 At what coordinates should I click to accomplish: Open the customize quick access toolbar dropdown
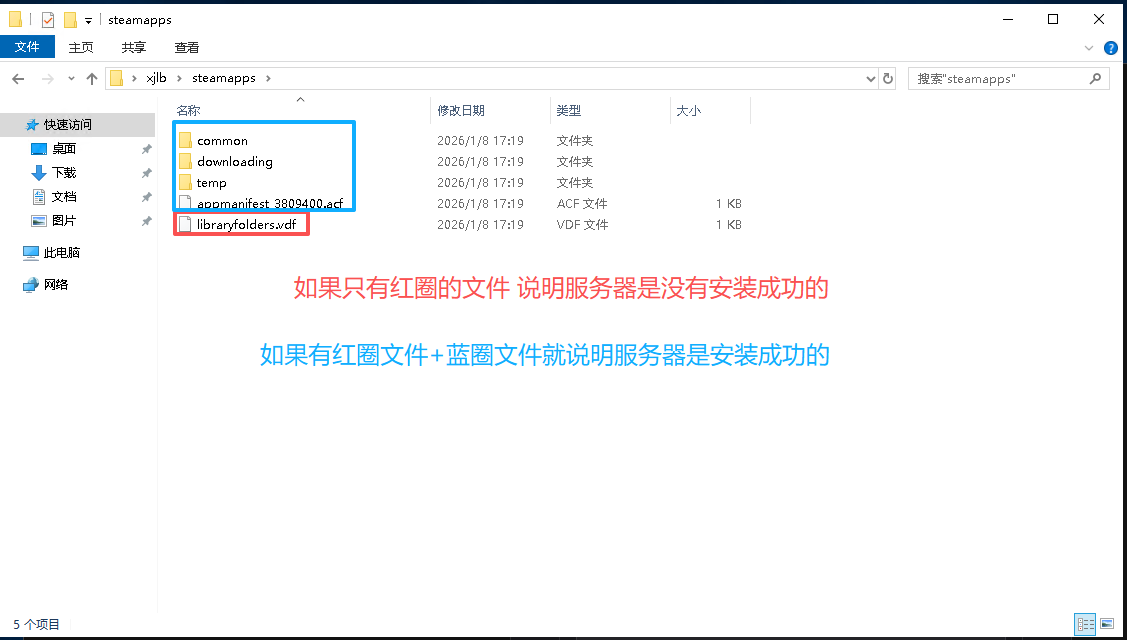(x=89, y=20)
